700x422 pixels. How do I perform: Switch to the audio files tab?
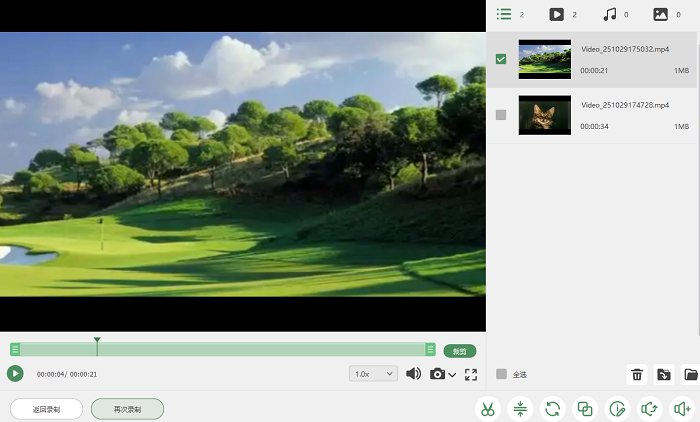click(616, 14)
